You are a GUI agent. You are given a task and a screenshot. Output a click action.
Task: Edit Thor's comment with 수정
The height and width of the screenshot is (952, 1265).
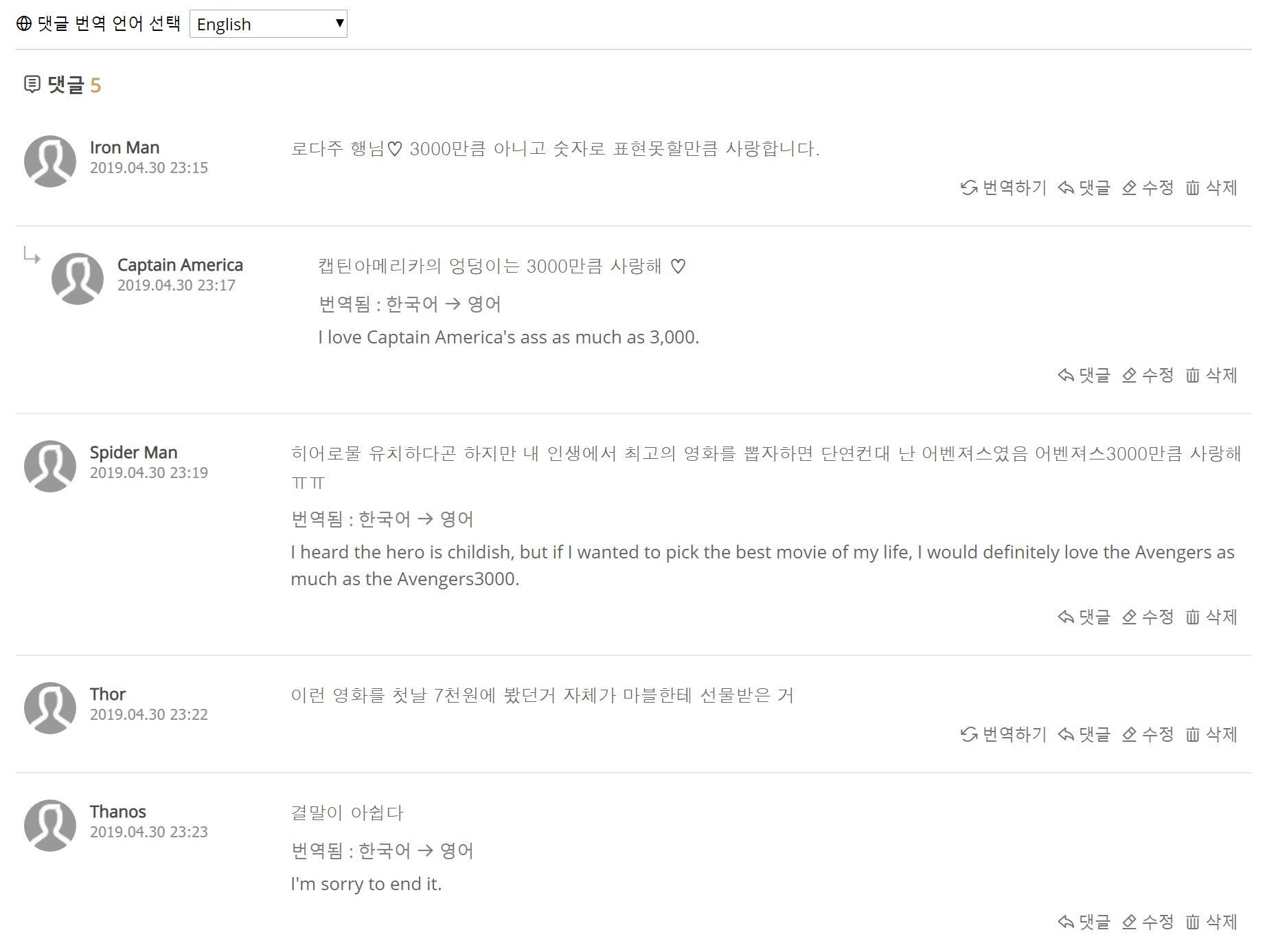click(1148, 734)
